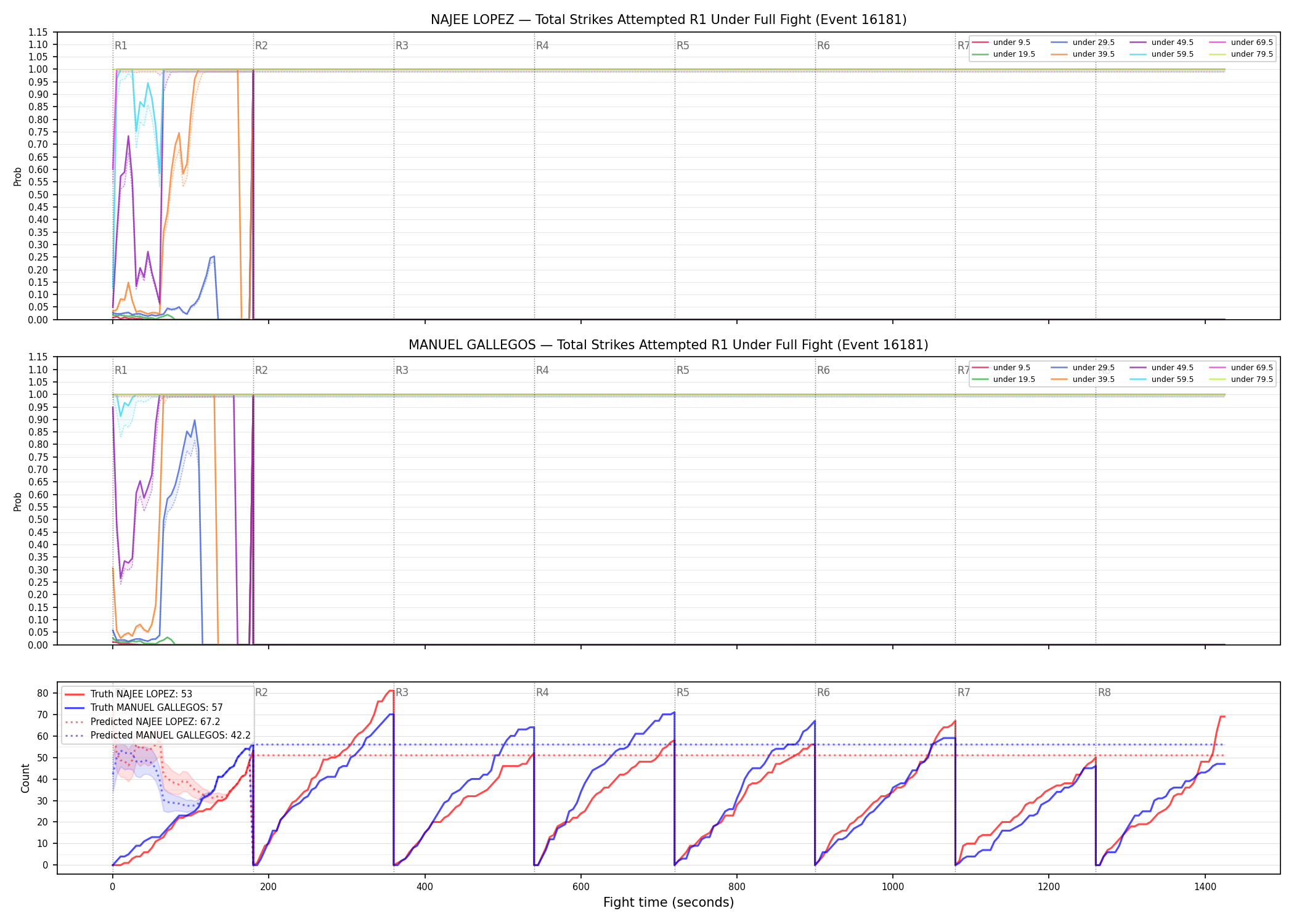Click R3 marker in Manuel Gallegos chart
The height and width of the screenshot is (924, 1294).
[x=402, y=370]
